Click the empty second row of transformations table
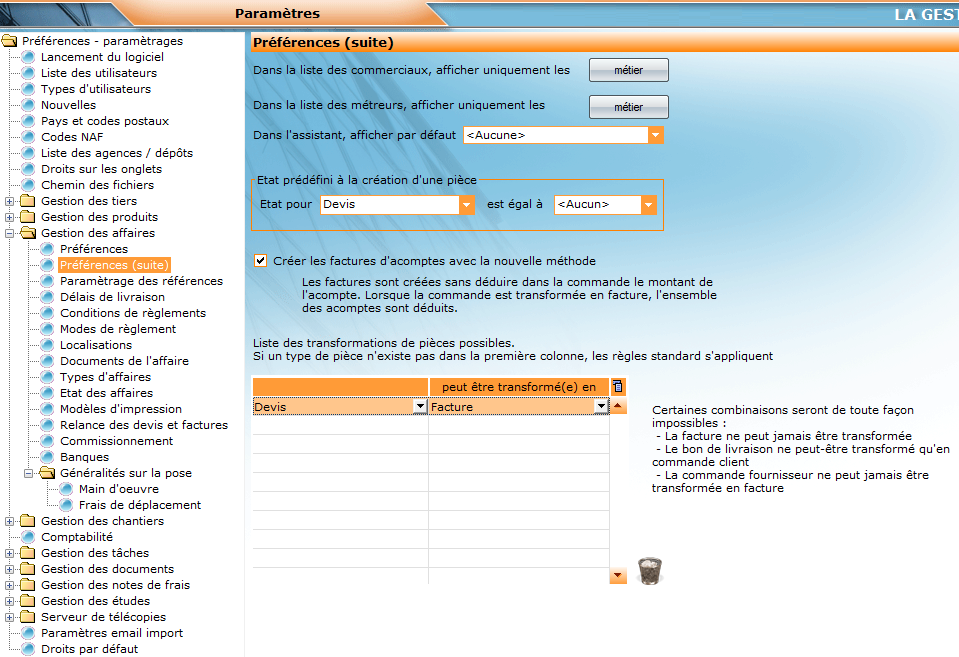The image size is (959, 657). 431,425
